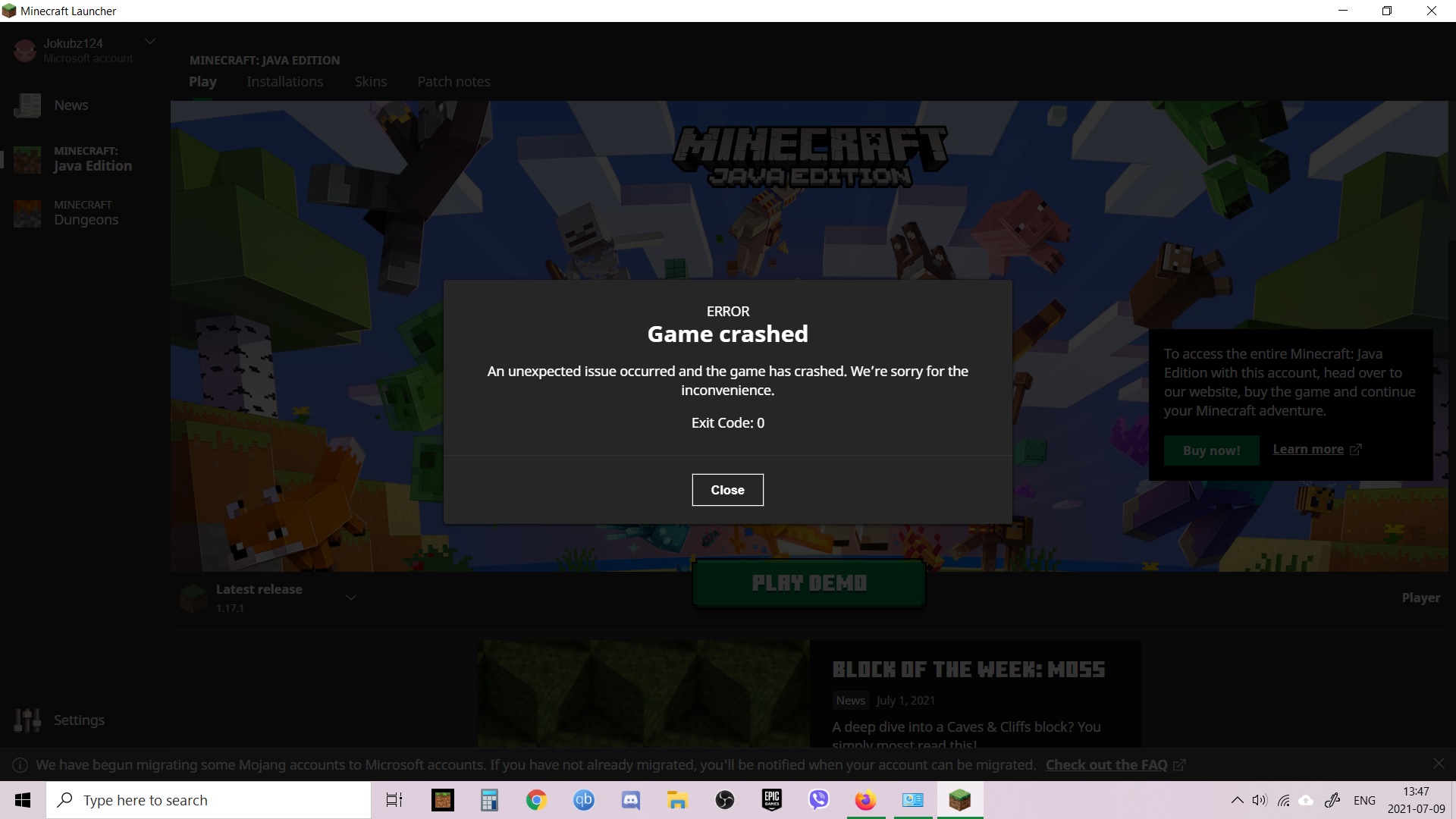This screenshot has height=819, width=1456.
Task: Launch Epic Games icon in taskbar
Action: 771,800
